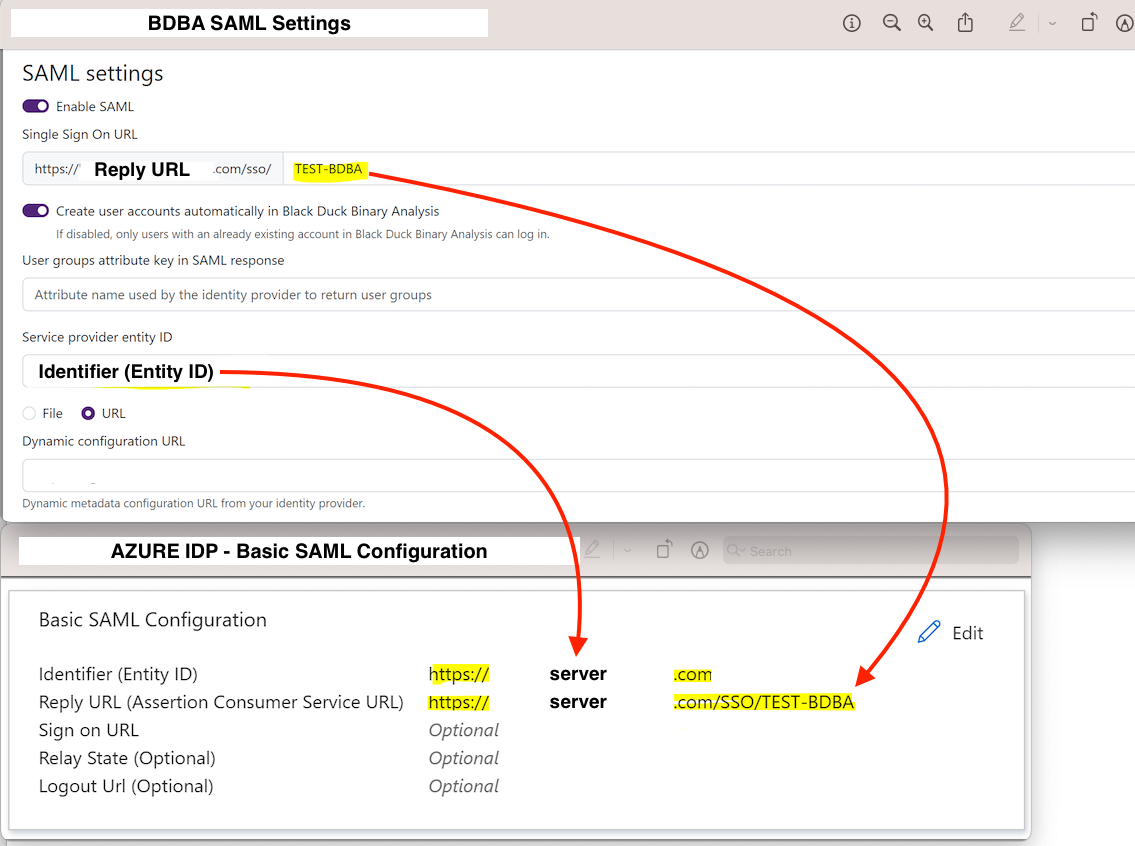Select the File radio button

pos(31,413)
